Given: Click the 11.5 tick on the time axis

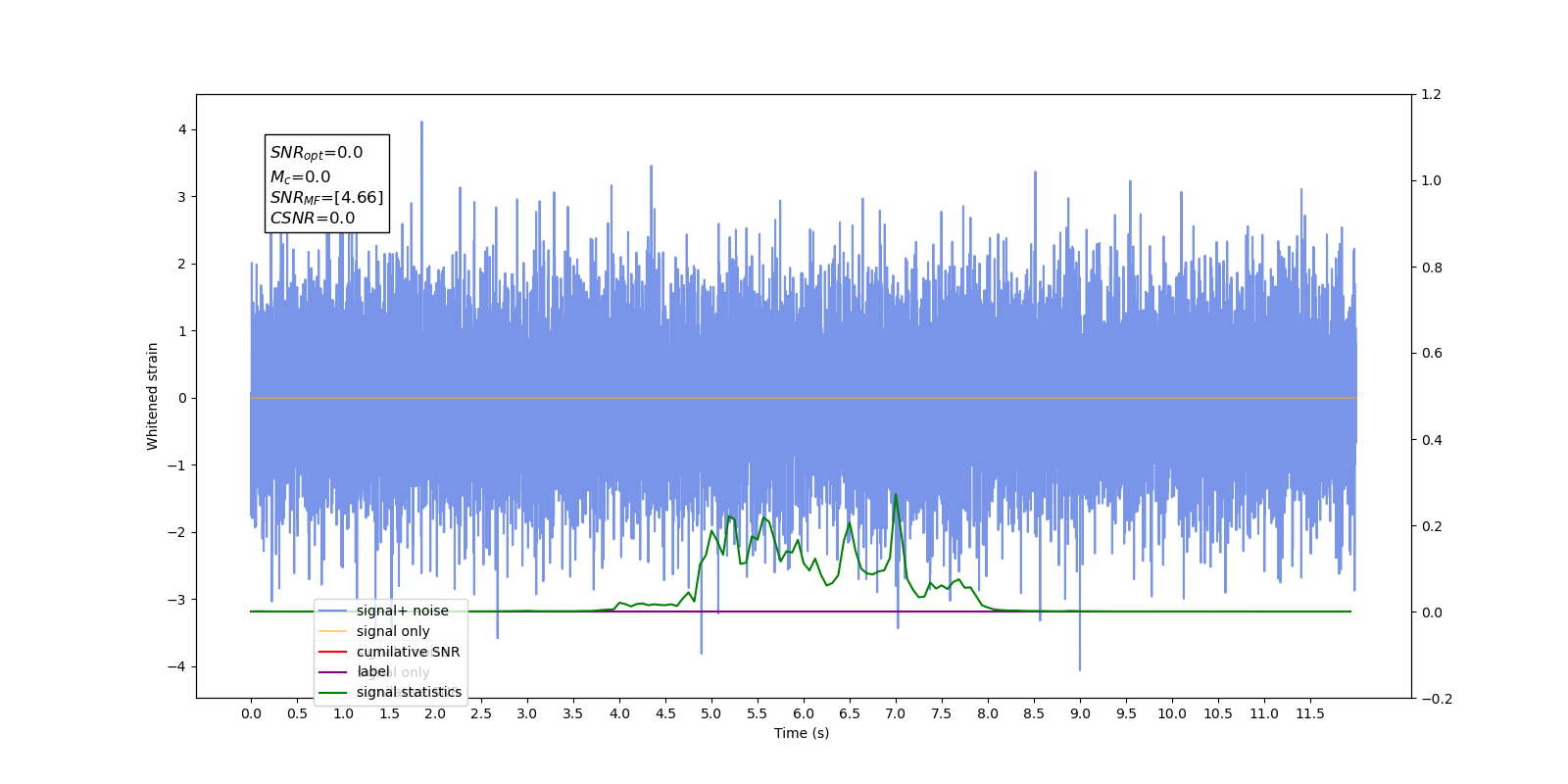Looking at the screenshot, I should [1310, 713].
